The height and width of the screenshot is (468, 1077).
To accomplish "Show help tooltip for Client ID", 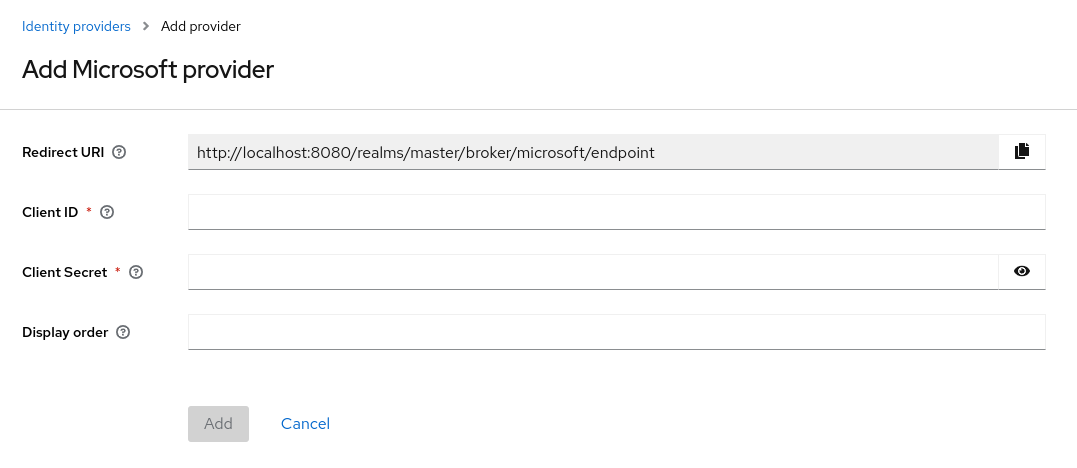I will click(108, 213).
